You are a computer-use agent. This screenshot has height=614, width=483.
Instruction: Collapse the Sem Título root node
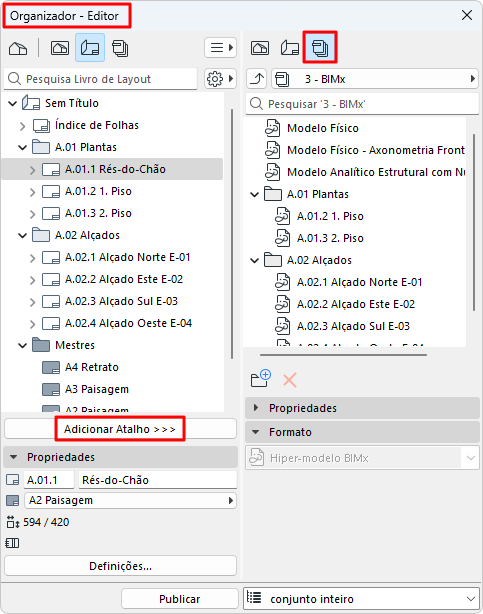pyautogui.click(x=13, y=103)
